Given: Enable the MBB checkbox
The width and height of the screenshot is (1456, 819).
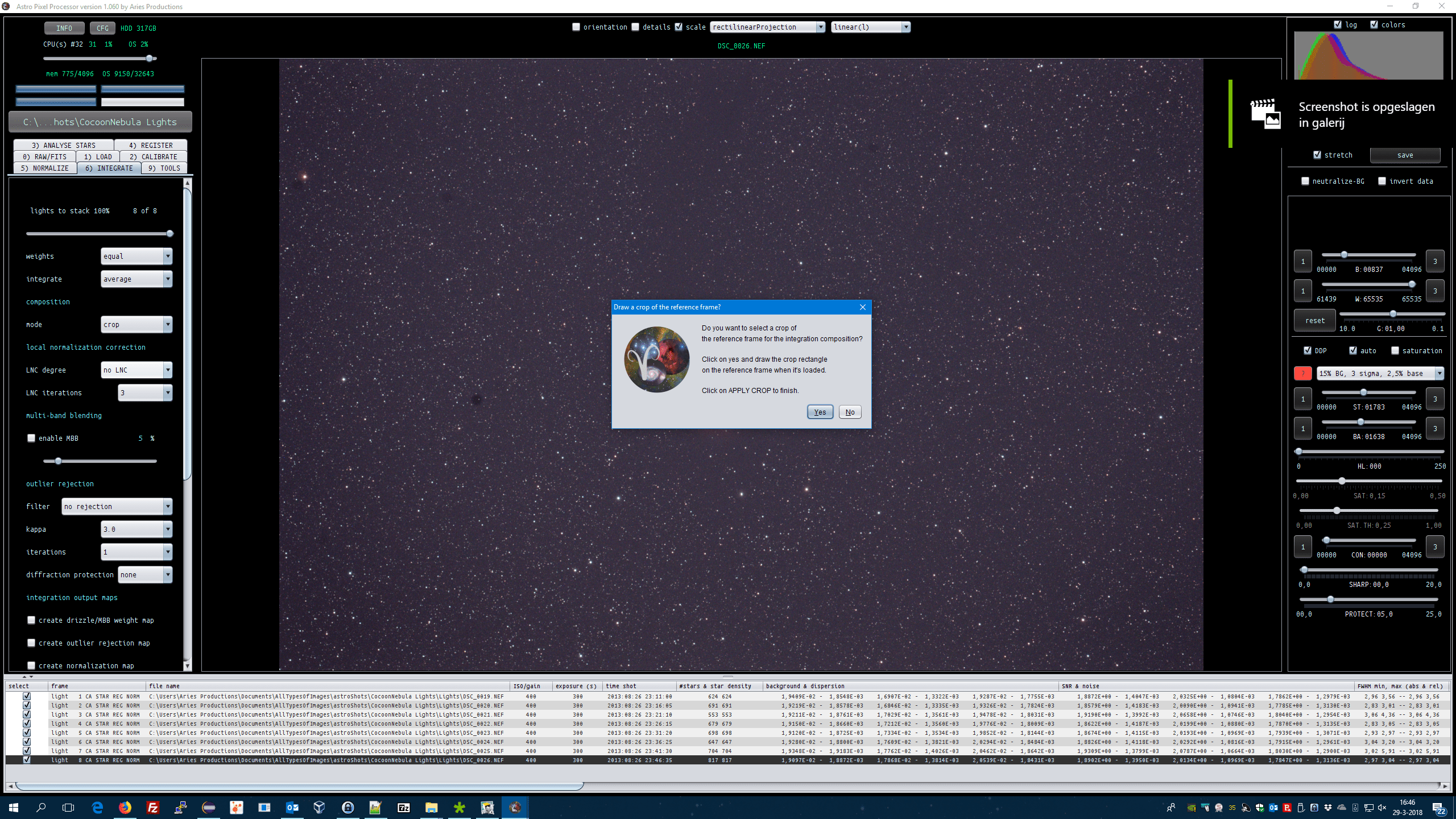Looking at the screenshot, I should coord(32,438).
